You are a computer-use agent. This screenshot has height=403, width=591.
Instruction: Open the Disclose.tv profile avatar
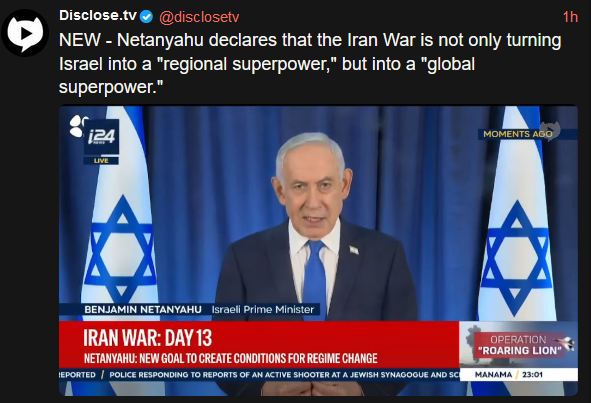pyautogui.click(x=25, y=33)
